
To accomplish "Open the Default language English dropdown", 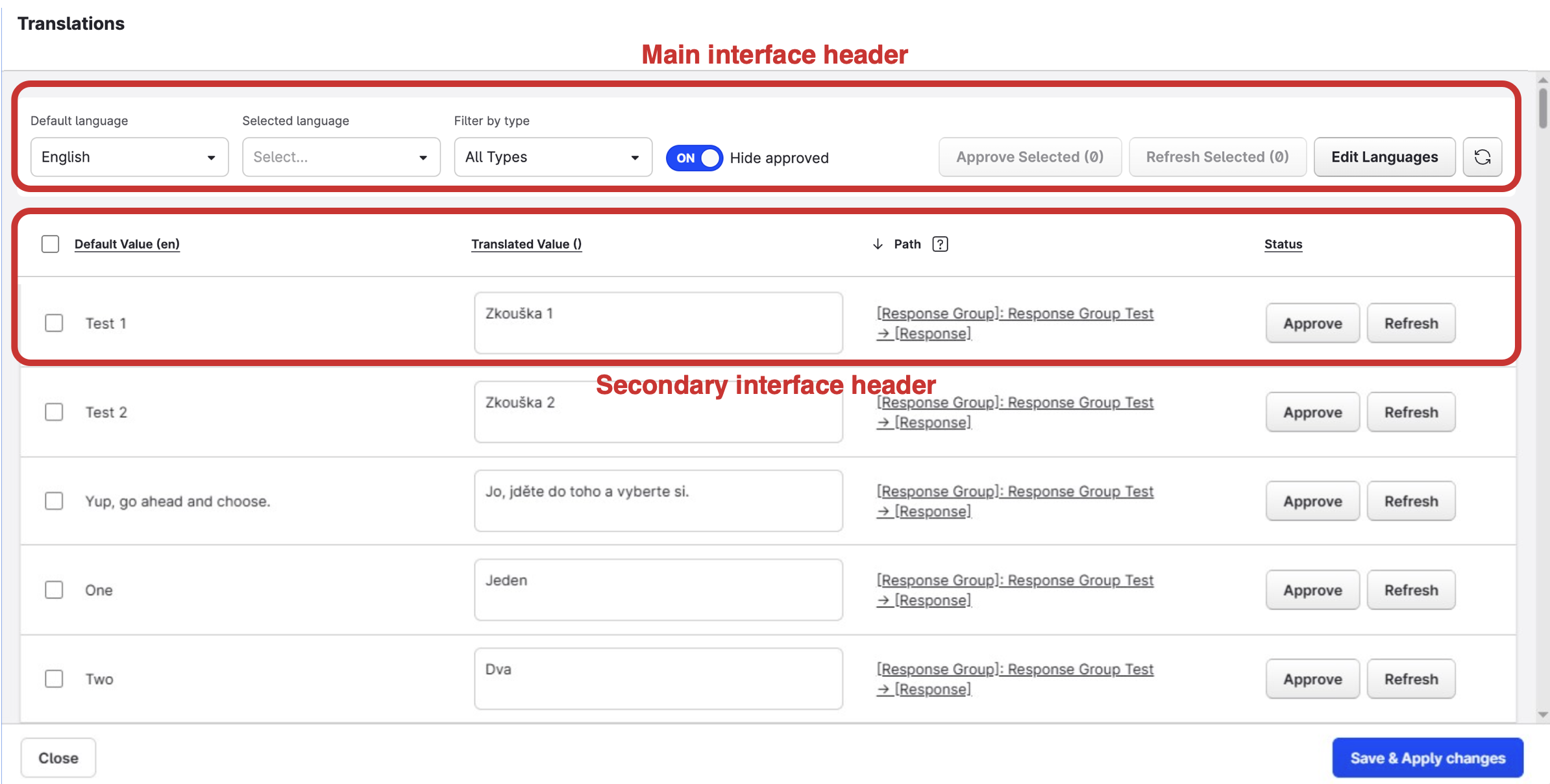I will tap(129, 157).
